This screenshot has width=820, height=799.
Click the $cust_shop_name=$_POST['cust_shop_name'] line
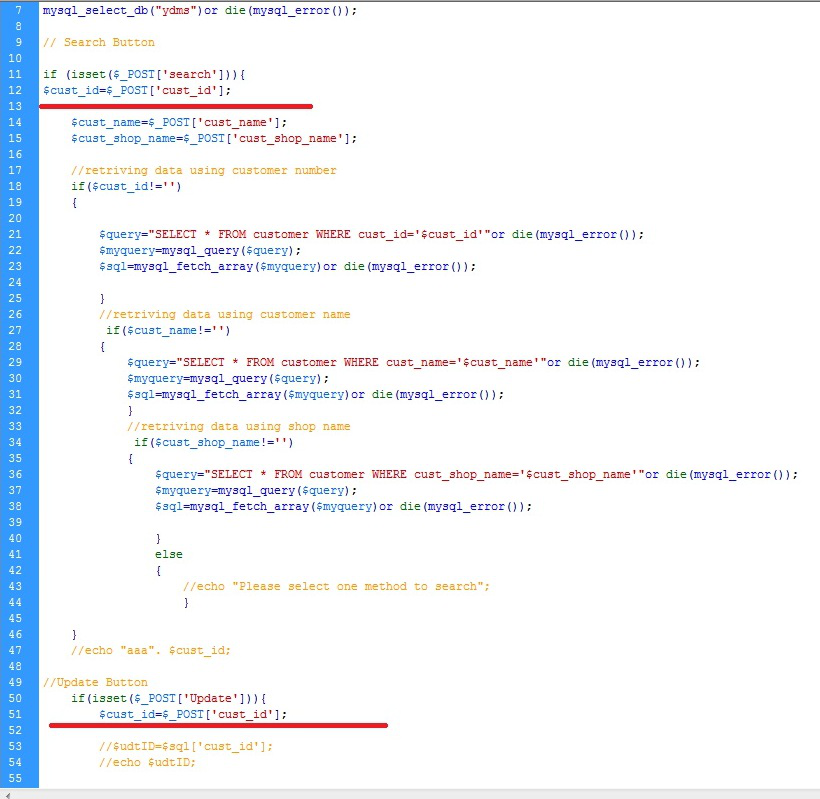tap(214, 139)
